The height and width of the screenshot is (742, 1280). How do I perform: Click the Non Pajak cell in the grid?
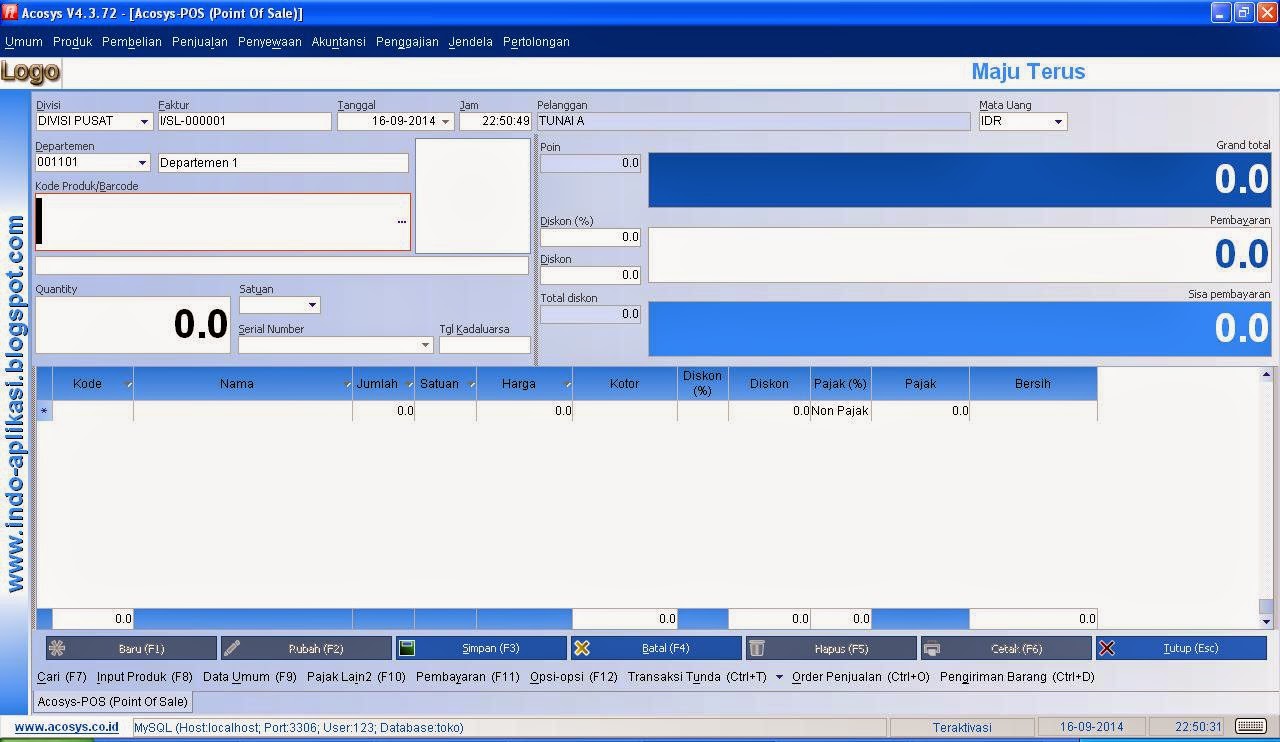tap(840, 411)
